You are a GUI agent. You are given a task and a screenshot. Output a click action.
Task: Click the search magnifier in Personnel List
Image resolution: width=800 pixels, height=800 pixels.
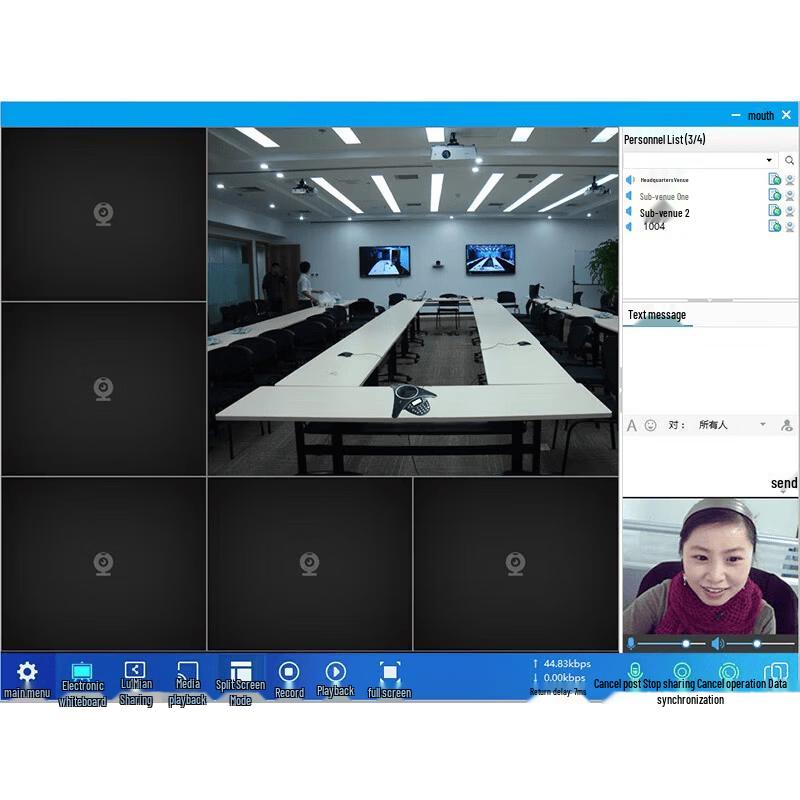789,160
